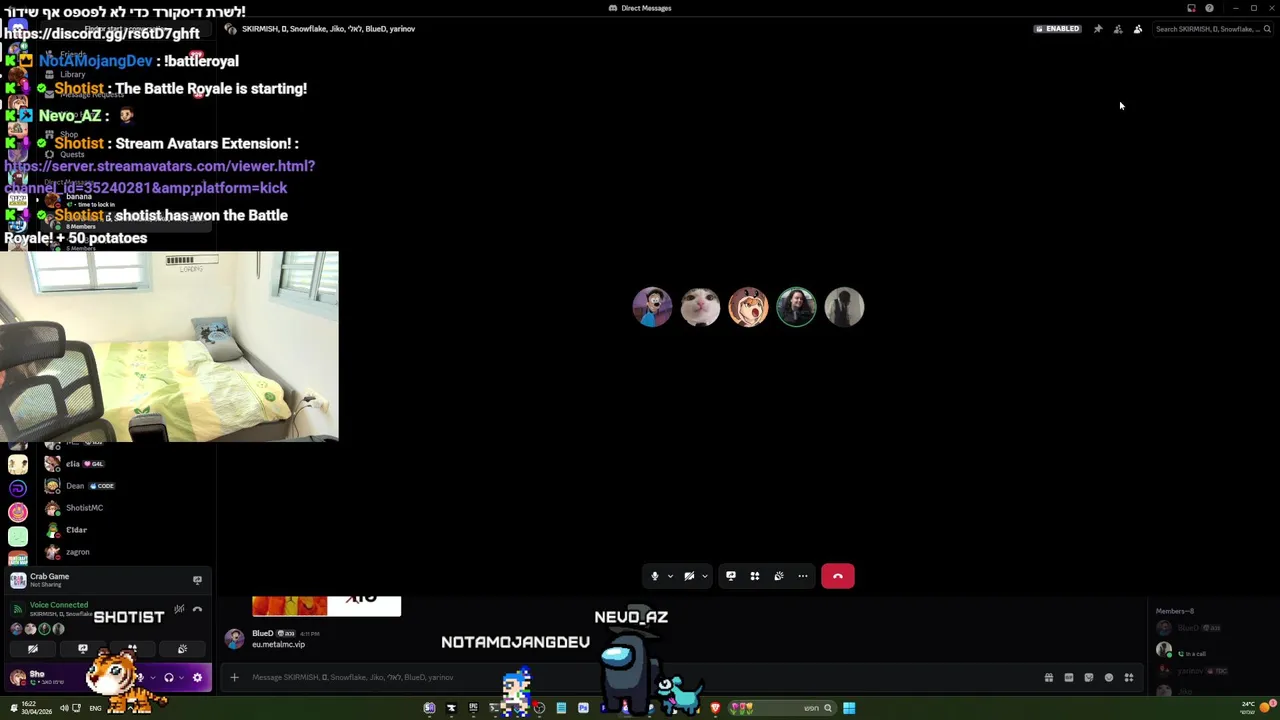Switch ENG language indicator in taskbar
The width and height of the screenshot is (1280, 720).
point(95,708)
